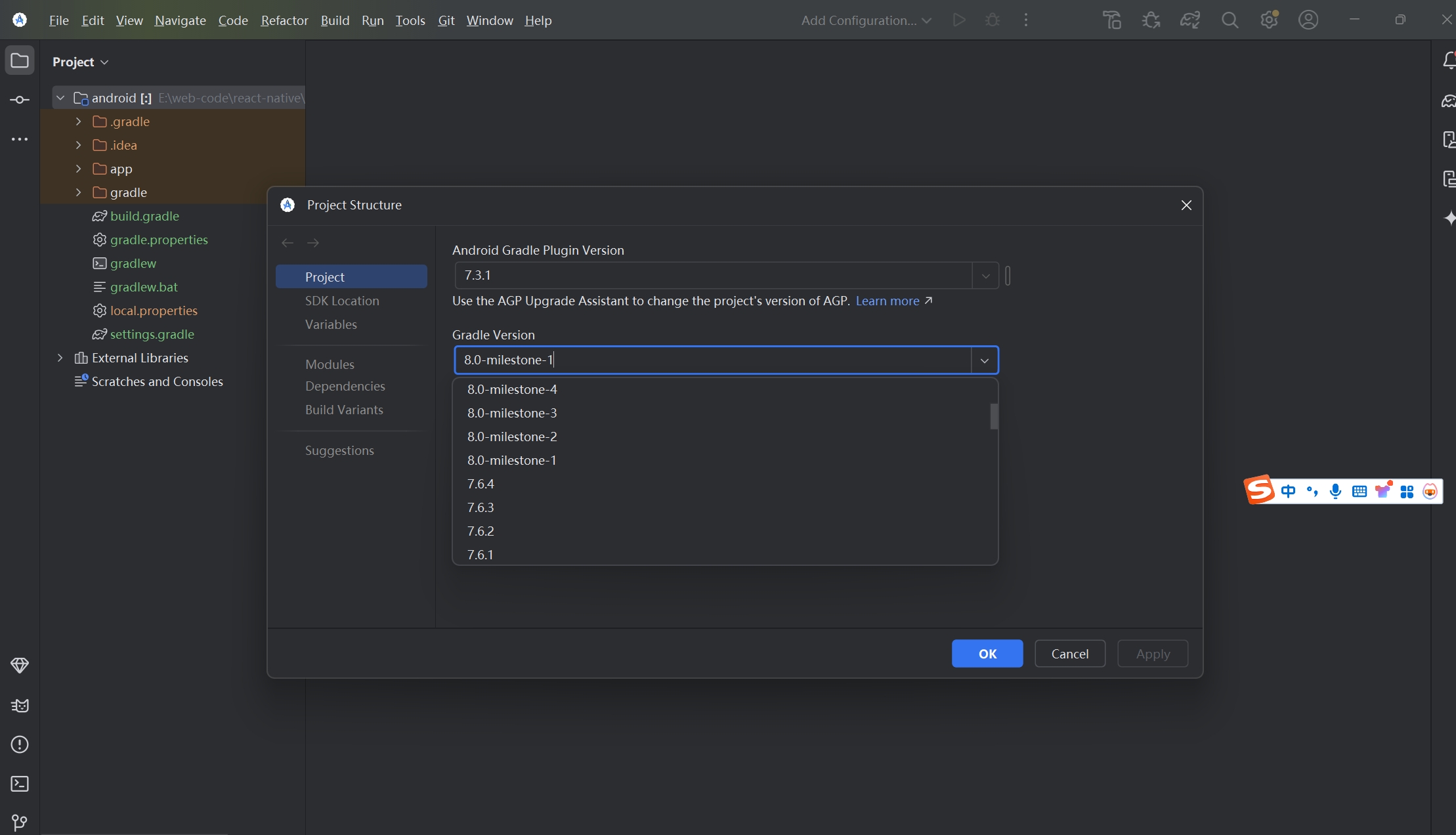Collapse the android root project node
This screenshot has width=1456, height=835.
(x=60, y=98)
